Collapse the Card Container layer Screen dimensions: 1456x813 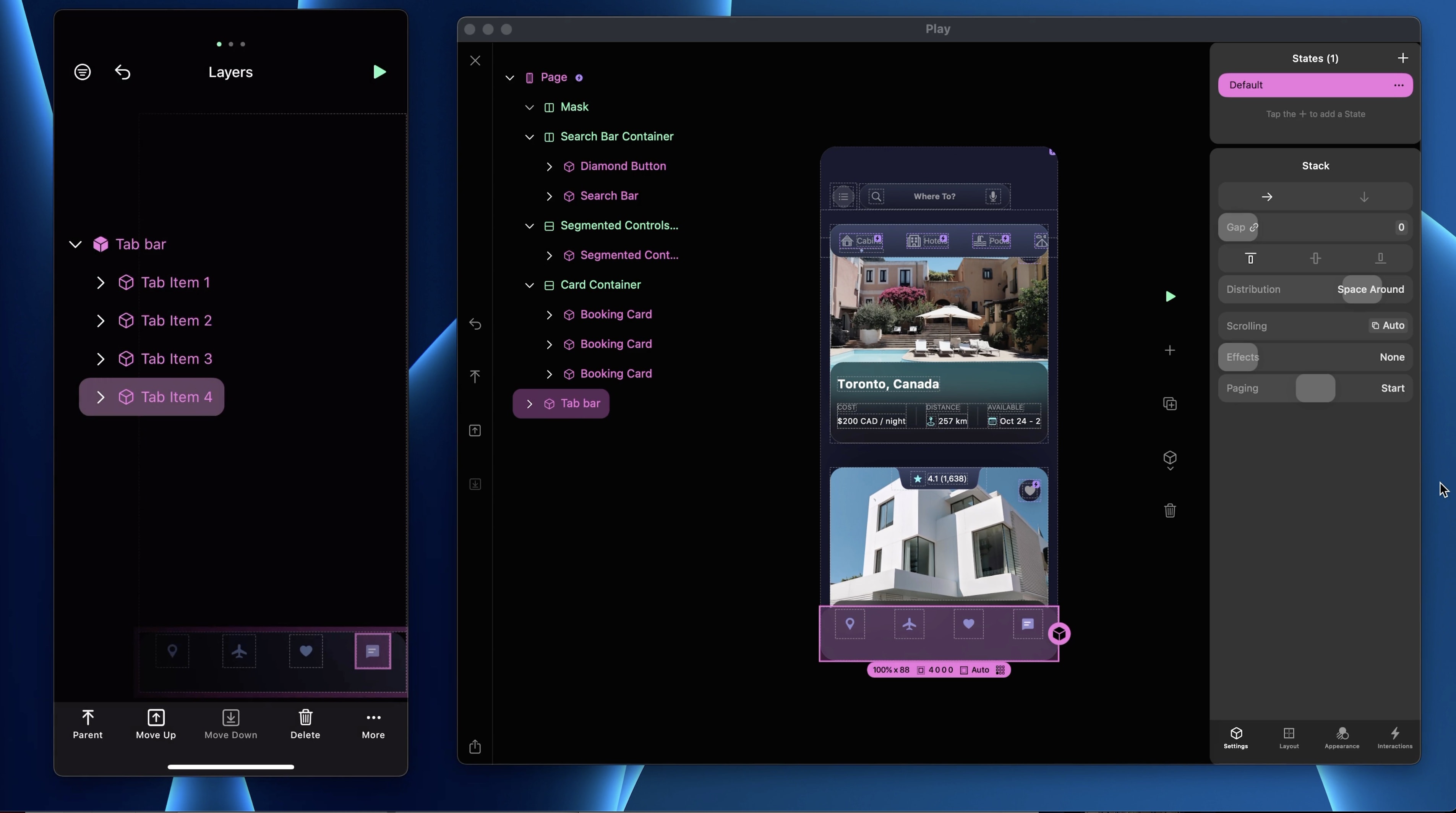(529, 285)
